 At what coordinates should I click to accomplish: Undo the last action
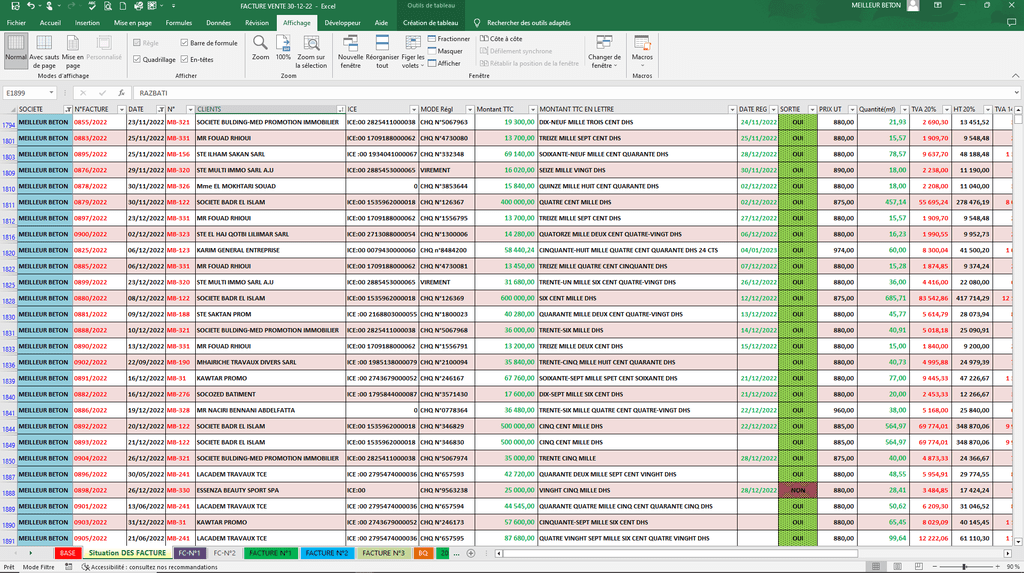coord(31,6)
